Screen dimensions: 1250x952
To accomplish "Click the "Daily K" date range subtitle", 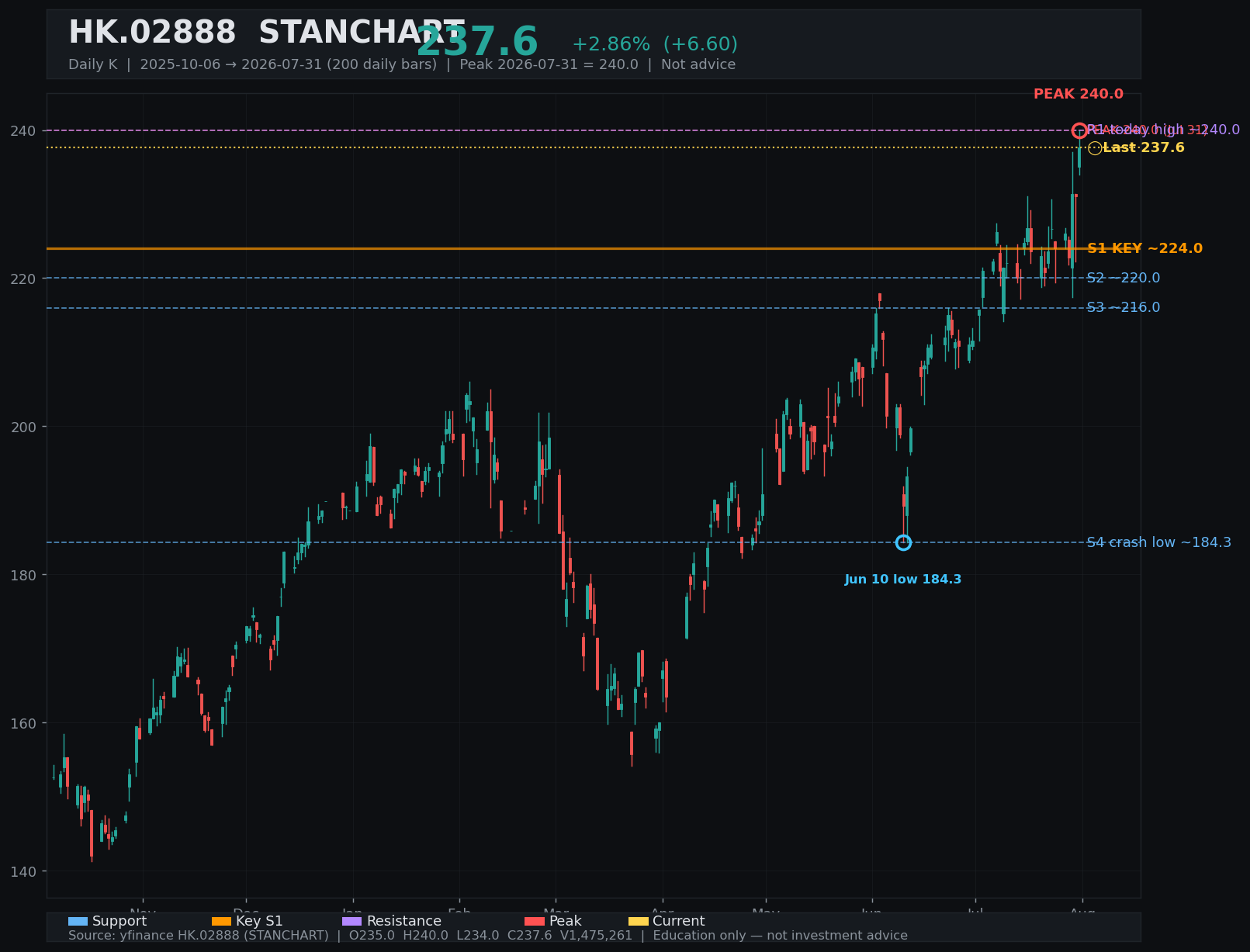I will (x=402, y=64).
